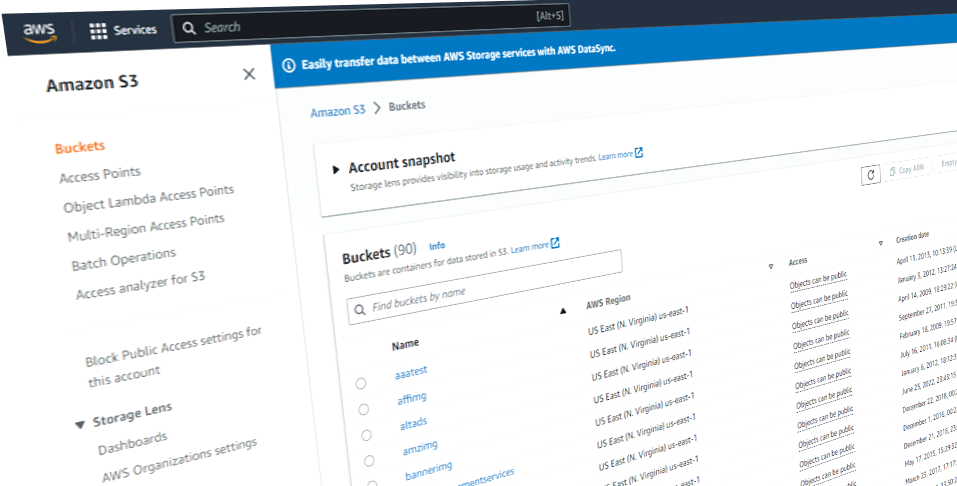The image size is (957, 486).
Task: Close the Amazon S3 sidebar with X
Action: pos(249,74)
